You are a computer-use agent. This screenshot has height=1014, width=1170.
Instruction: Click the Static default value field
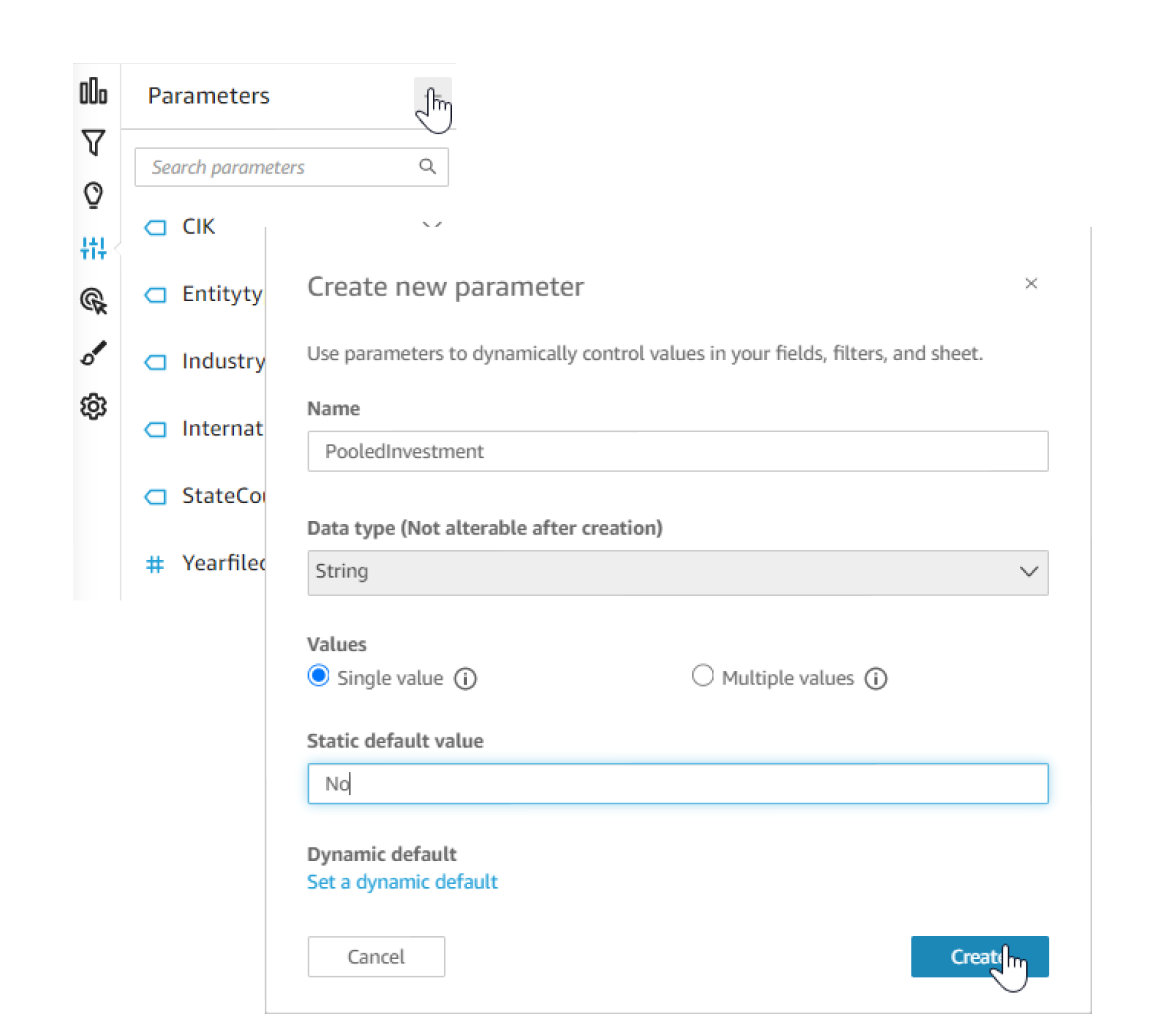pyautogui.click(x=678, y=783)
